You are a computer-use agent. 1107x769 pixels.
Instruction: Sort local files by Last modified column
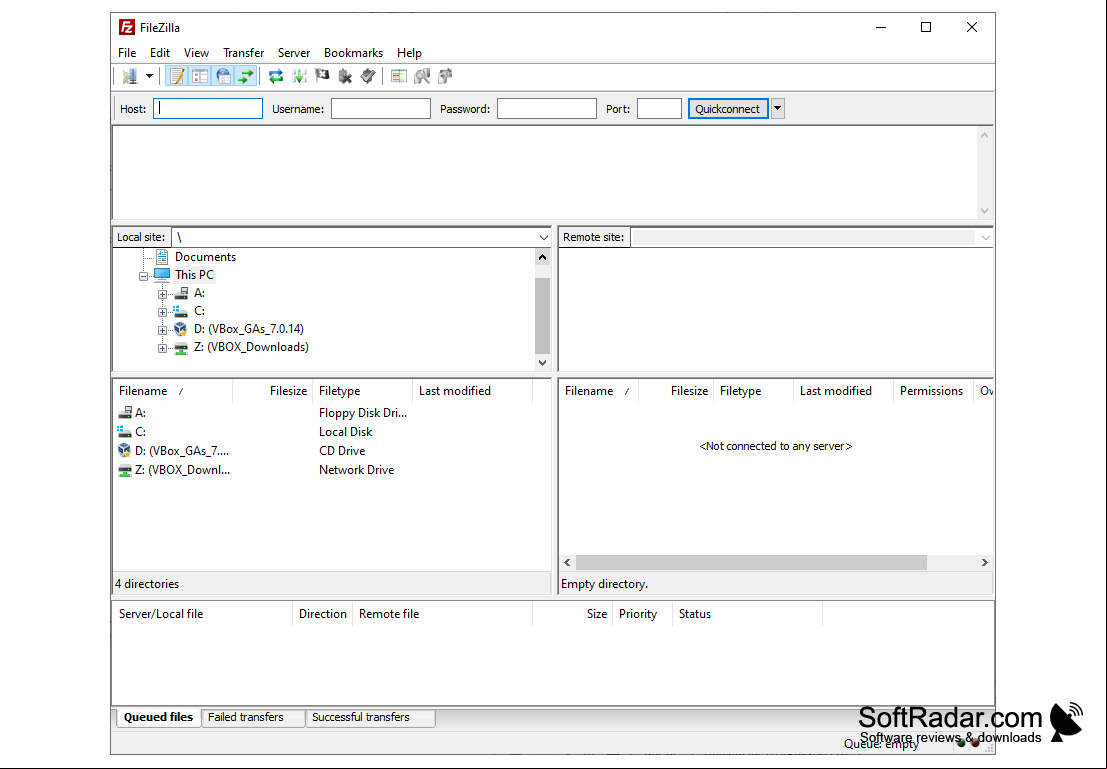point(472,391)
